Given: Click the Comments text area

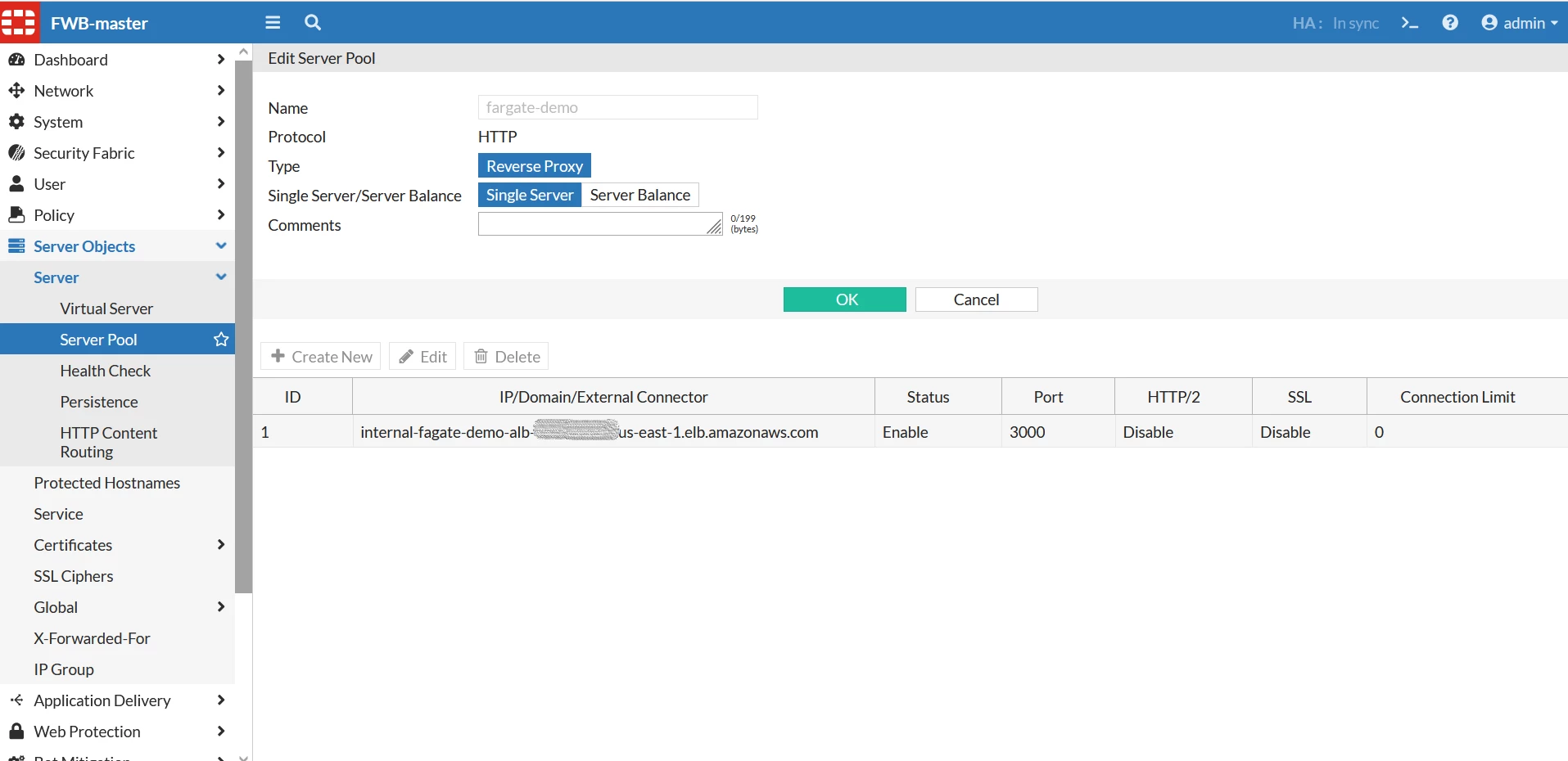Looking at the screenshot, I should coord(600,224).
